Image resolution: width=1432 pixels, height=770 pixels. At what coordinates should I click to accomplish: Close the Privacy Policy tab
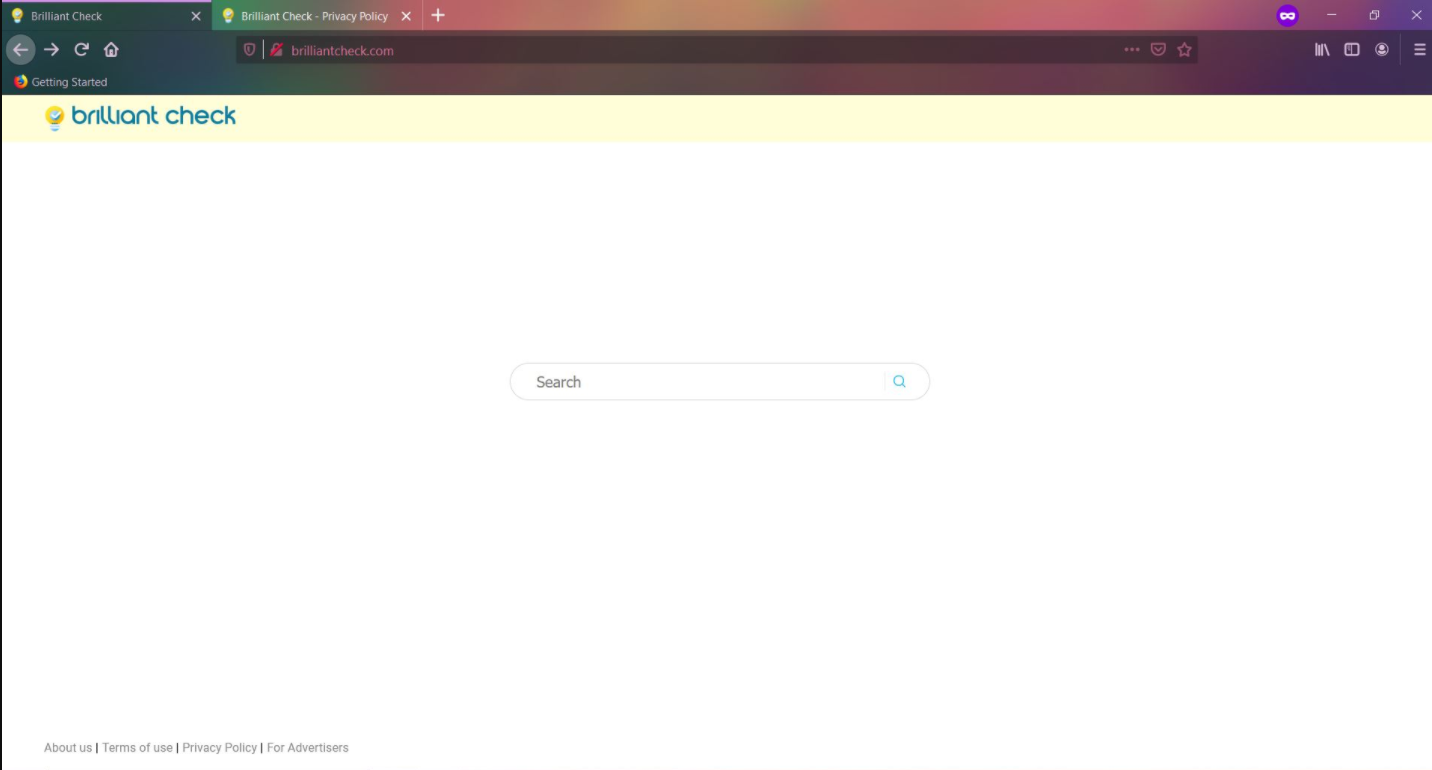pyautogui.click(x=406, y=16)
